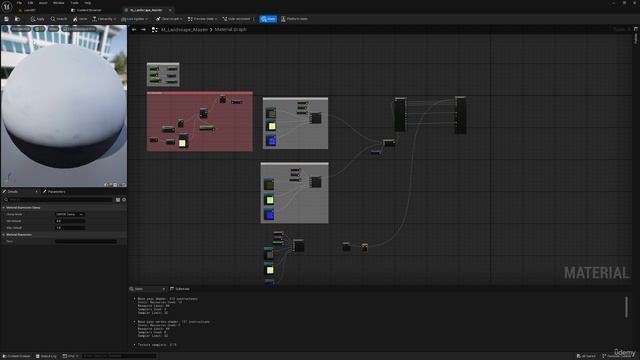The width and height of the screenshot is (640, 360).
Task: Click the console command input field
Action: coord(119,356)
